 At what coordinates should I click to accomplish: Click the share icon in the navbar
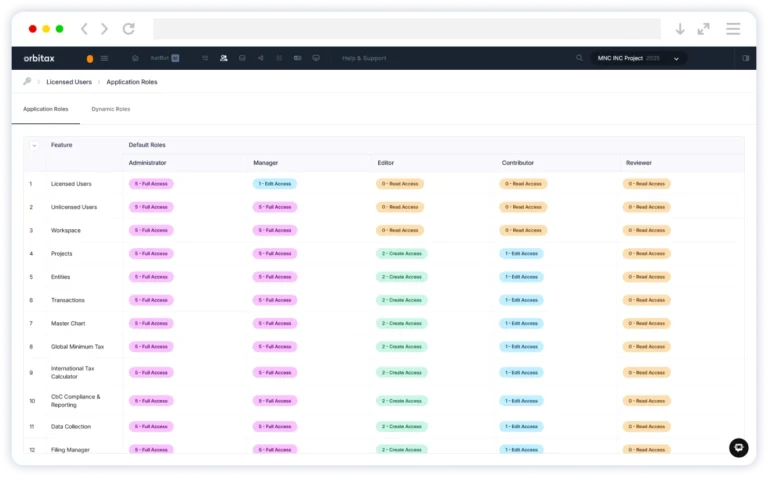(x=260, y=58)
